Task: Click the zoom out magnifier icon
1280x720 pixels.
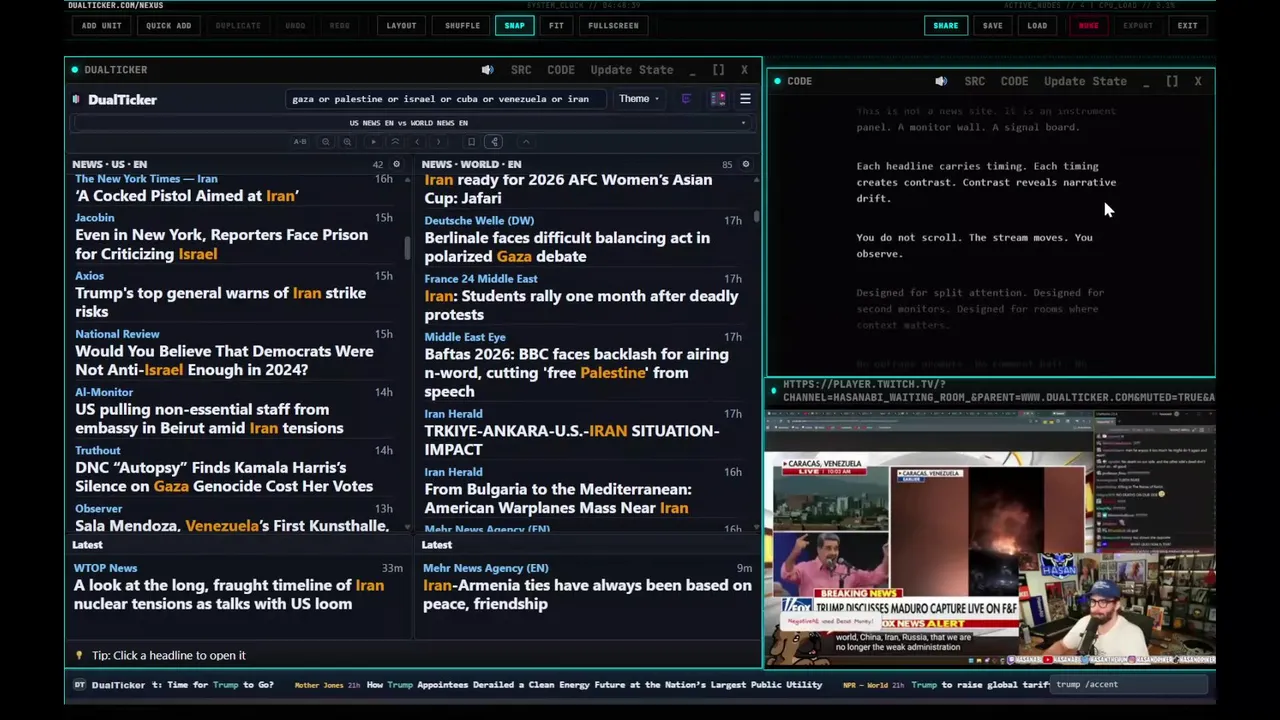Action: 325,142
